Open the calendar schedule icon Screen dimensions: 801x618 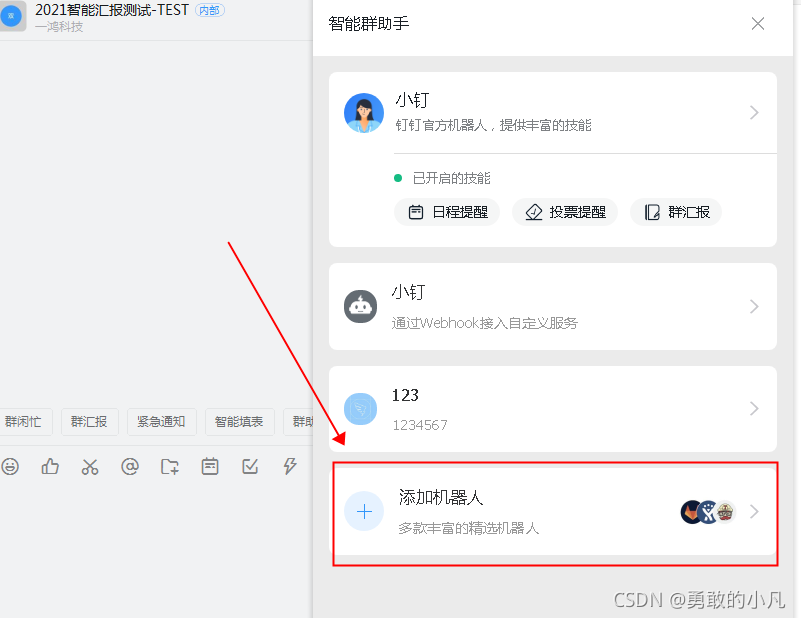(x=210, y=466)
